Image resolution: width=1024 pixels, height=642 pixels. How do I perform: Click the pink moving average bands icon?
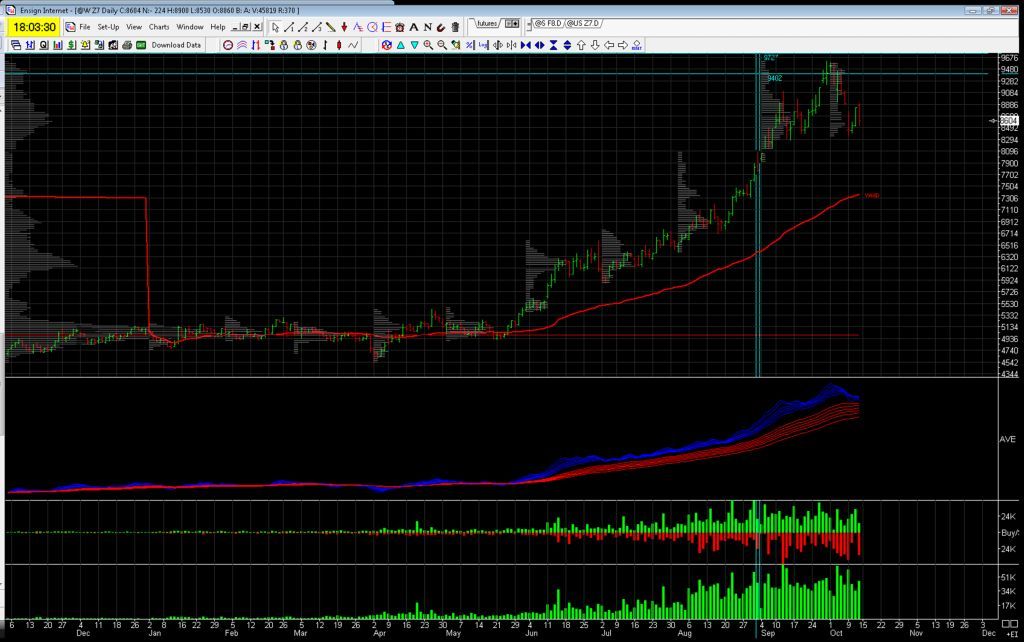242,45
